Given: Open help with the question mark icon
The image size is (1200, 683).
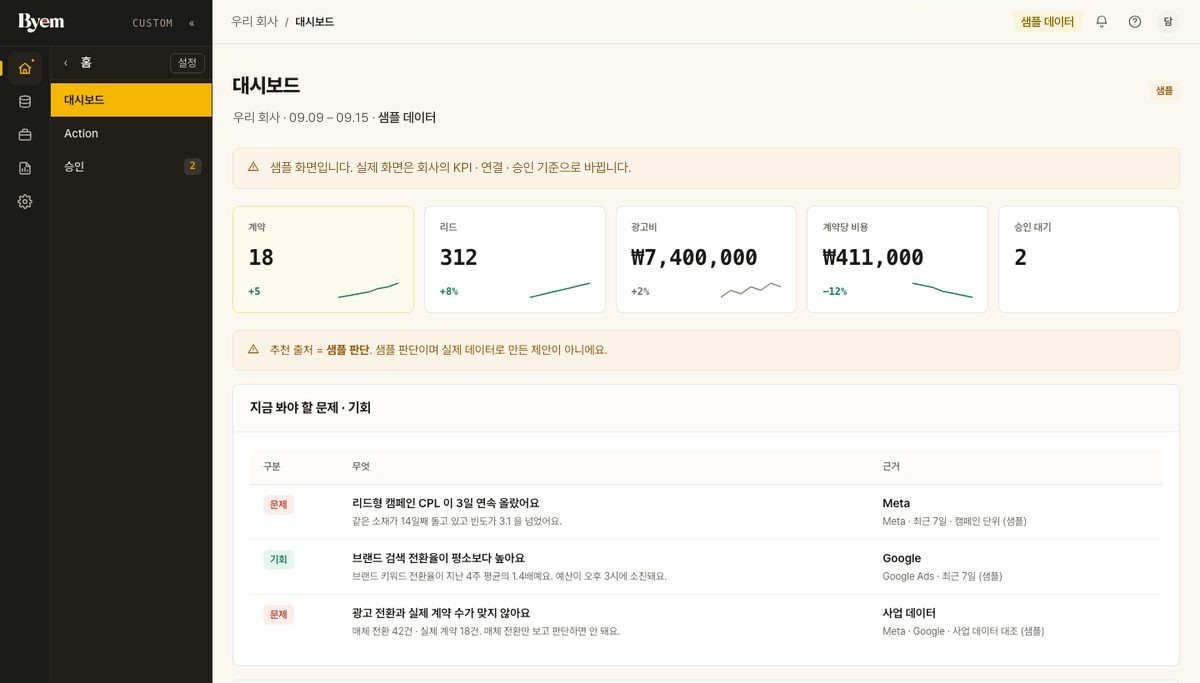Looking at the screenshot, I should (x=1135, y=21).
